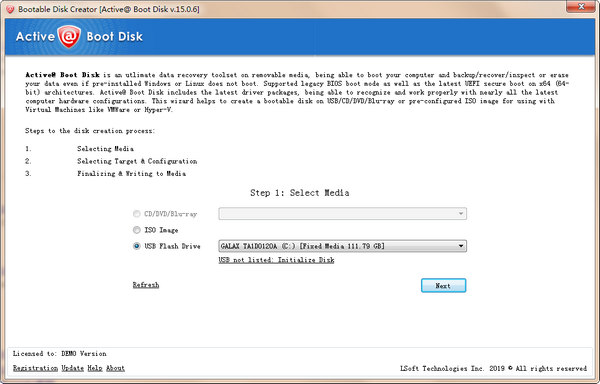Click the Active@ shield logo icon
Screen dimensions: 600x384
69,36
